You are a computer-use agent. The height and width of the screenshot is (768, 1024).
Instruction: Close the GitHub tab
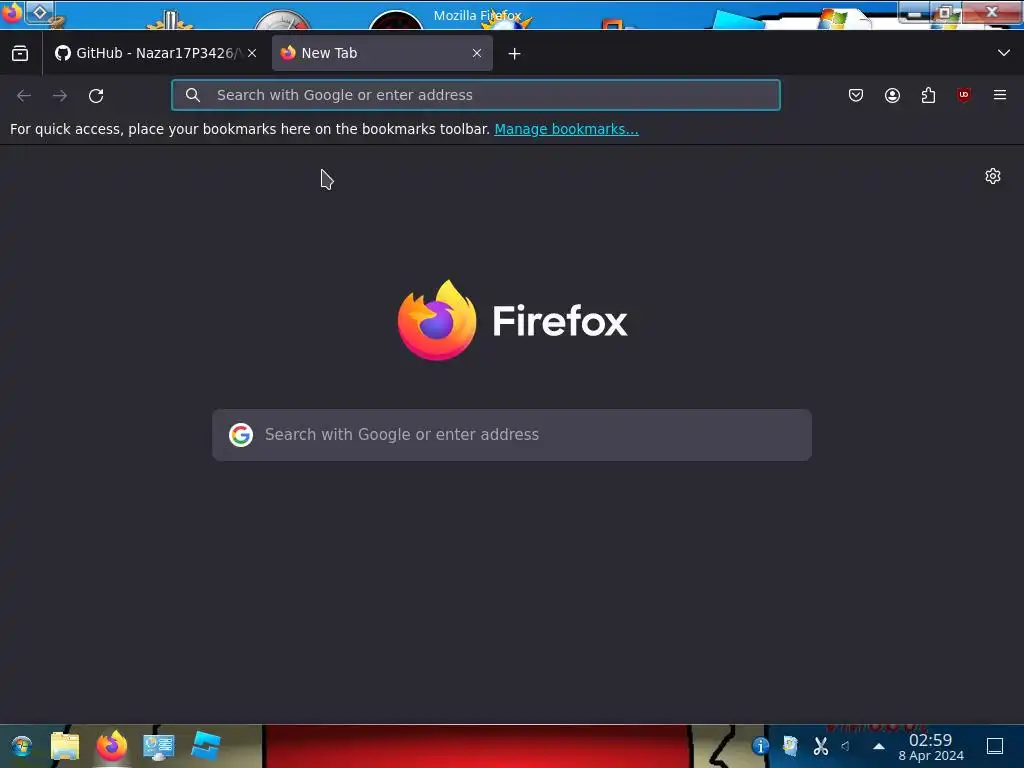(252, 54)
